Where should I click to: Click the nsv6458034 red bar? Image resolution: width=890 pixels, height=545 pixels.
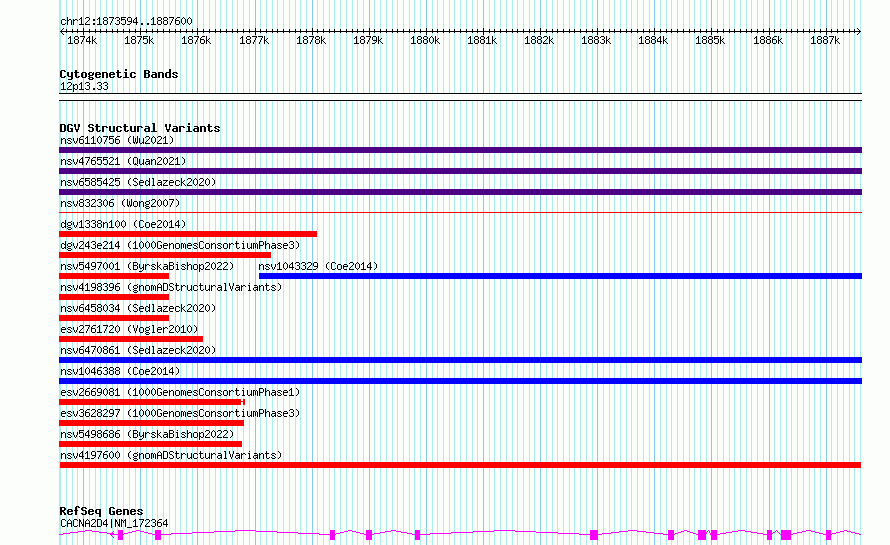coord(114,318)
